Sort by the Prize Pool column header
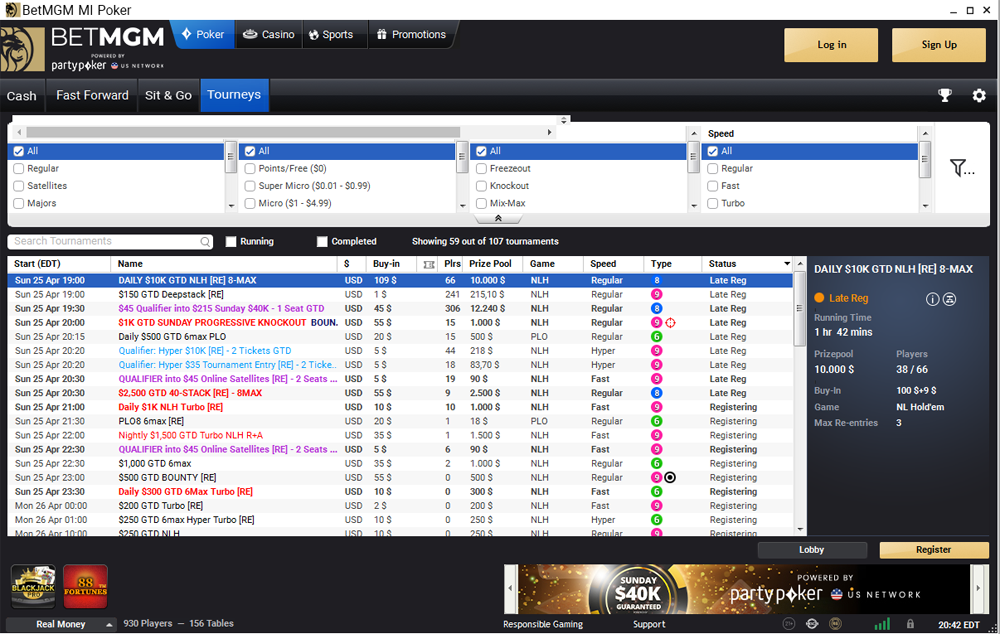 tap(490, 264)
